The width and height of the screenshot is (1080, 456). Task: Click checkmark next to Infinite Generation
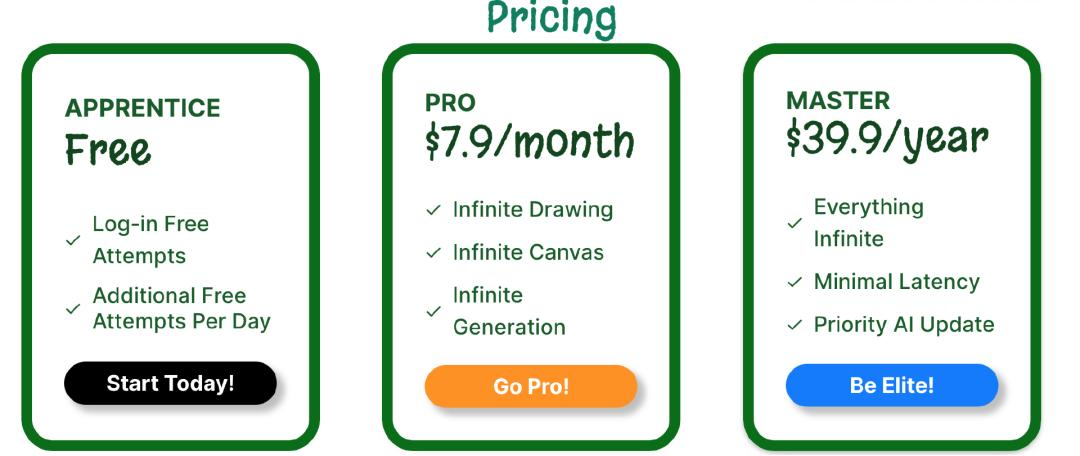pos(433,311)
